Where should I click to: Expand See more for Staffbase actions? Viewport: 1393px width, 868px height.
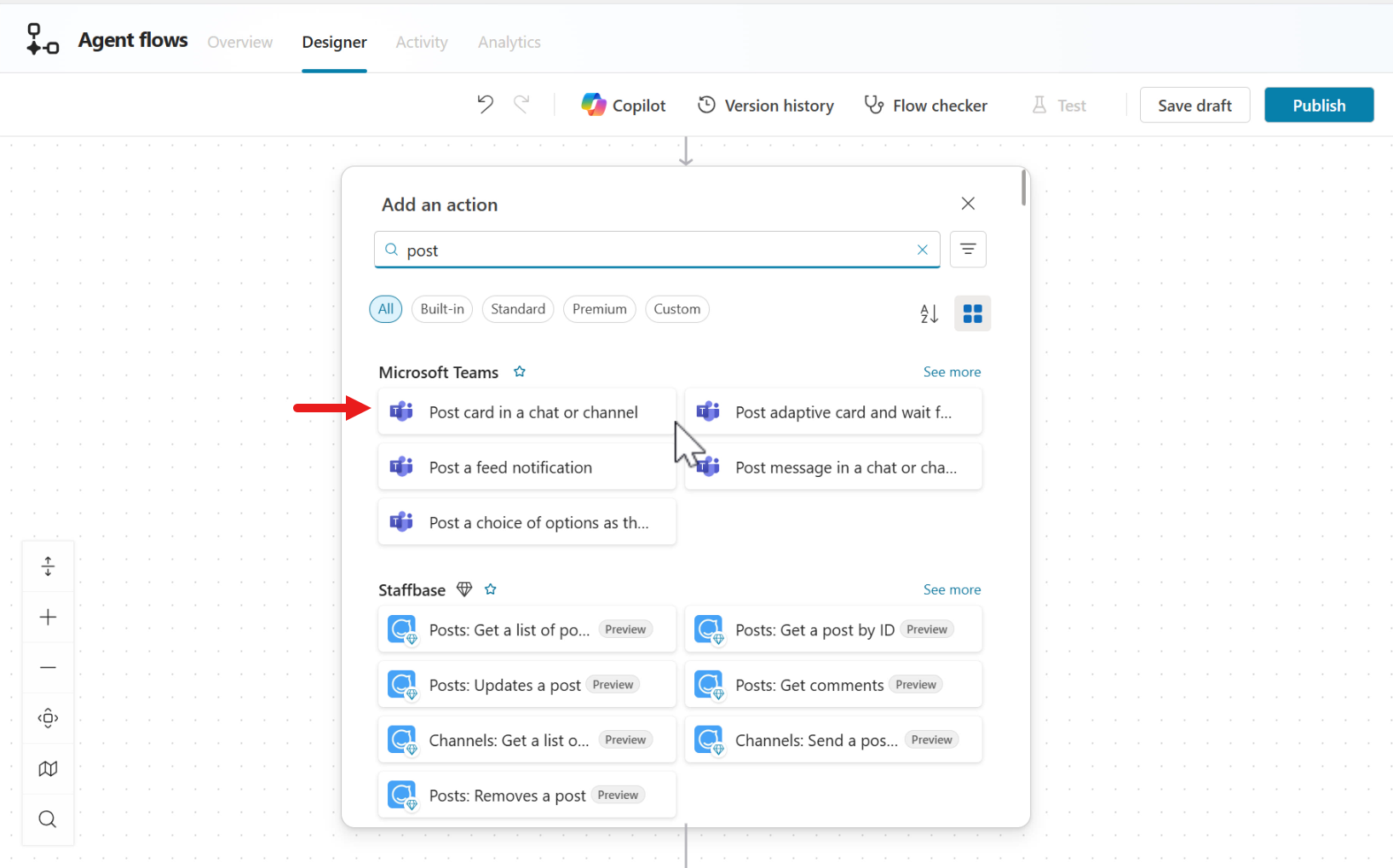tap(952, 589)
